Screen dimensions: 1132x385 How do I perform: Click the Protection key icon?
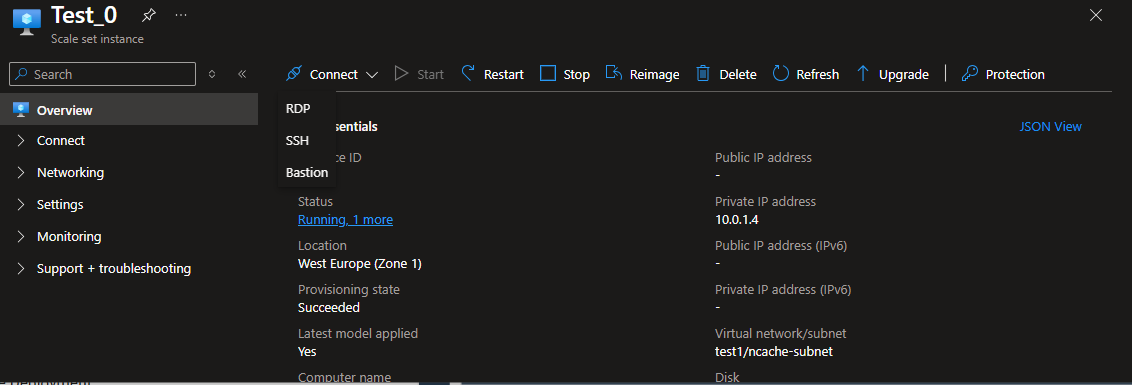[x=970, y=74]
